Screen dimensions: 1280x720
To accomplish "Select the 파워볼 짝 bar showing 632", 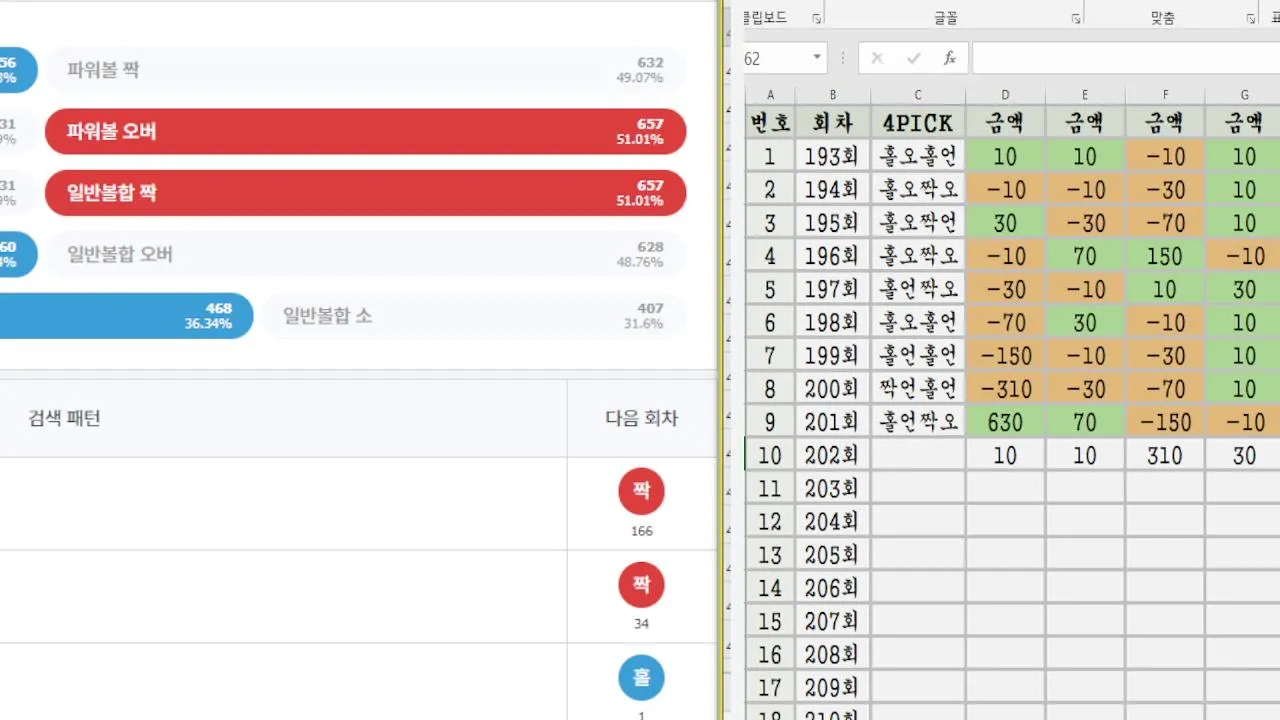I will pos(366,70).
